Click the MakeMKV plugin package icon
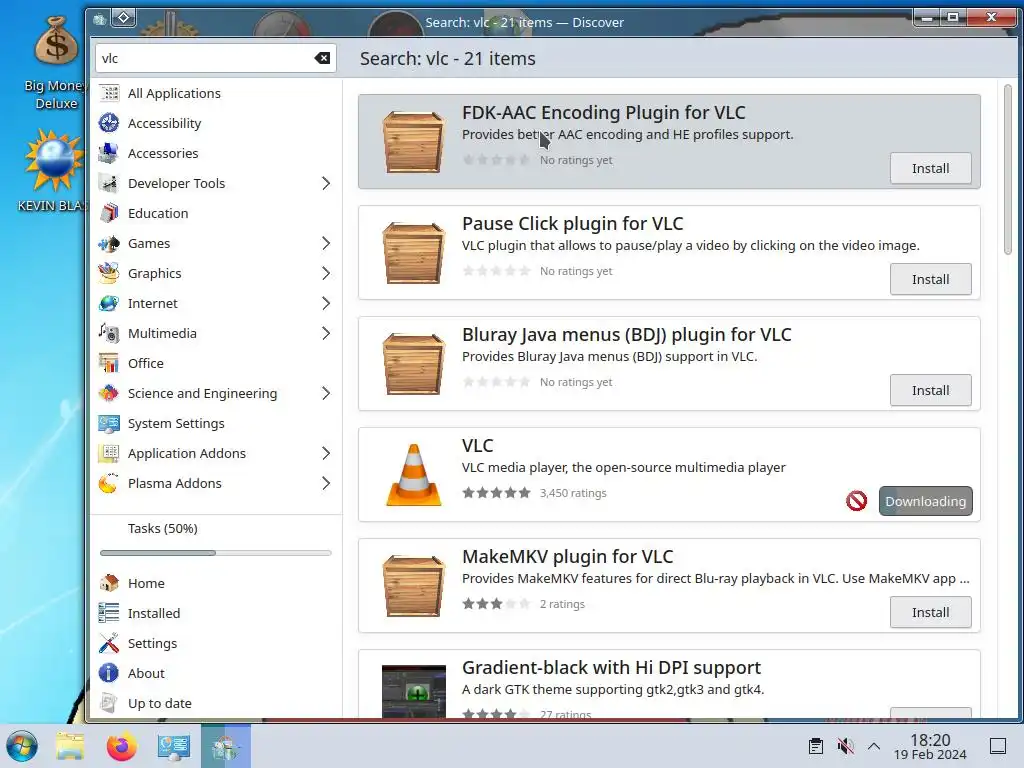The height and width of the screenshot is (768, 1024). click(413, 586)
